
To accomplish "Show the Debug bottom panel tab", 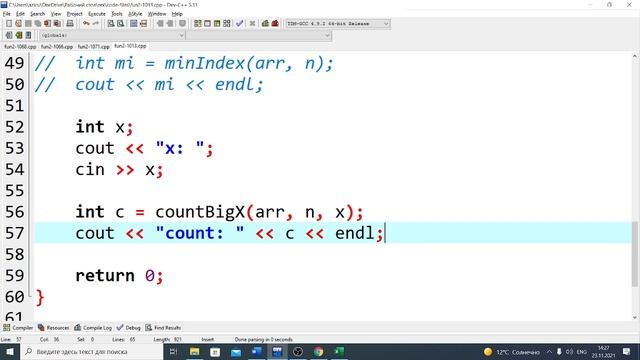I will tap(128, 328).
